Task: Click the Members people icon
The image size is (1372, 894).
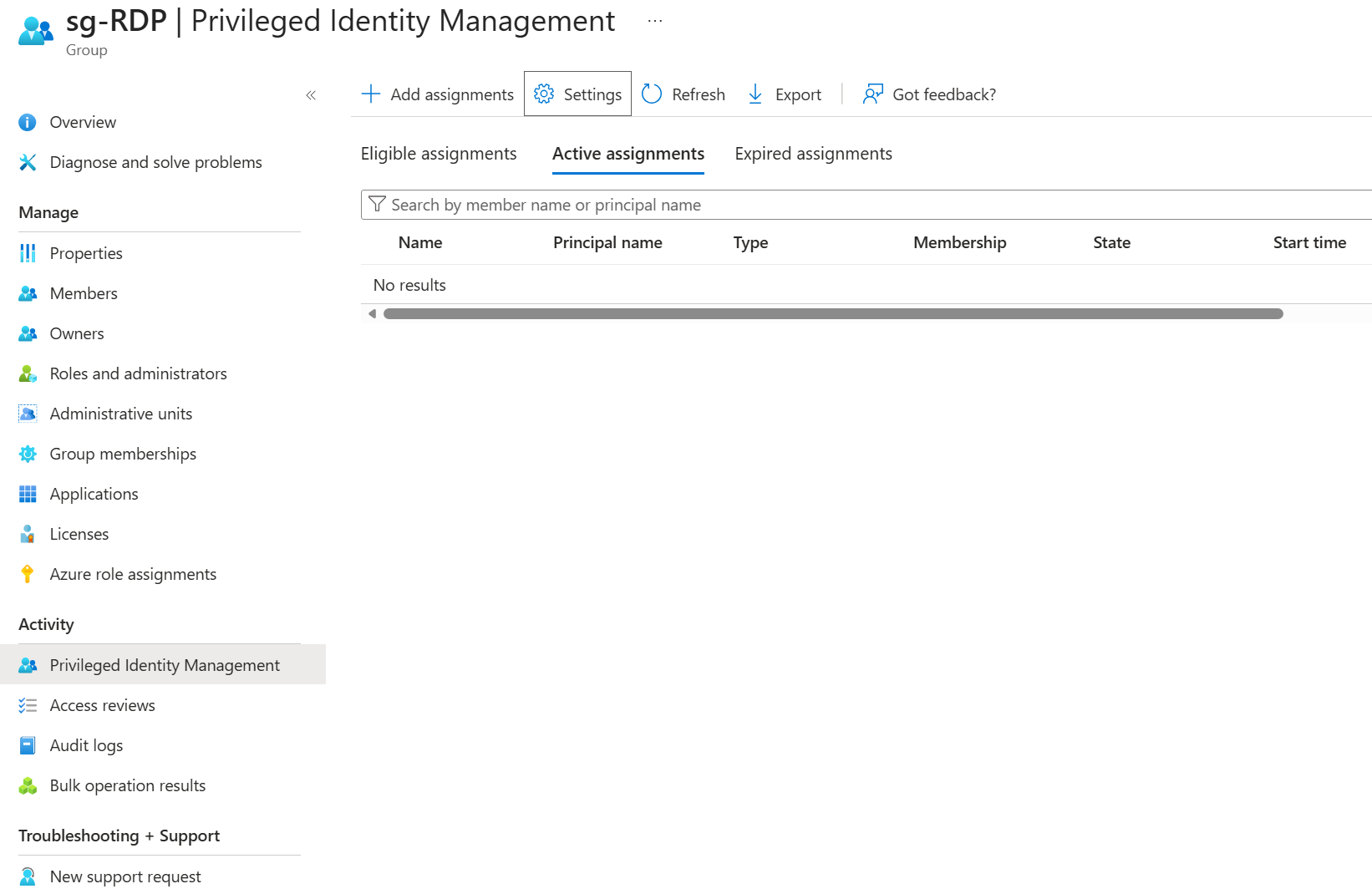Action: (x=28, y=293)
